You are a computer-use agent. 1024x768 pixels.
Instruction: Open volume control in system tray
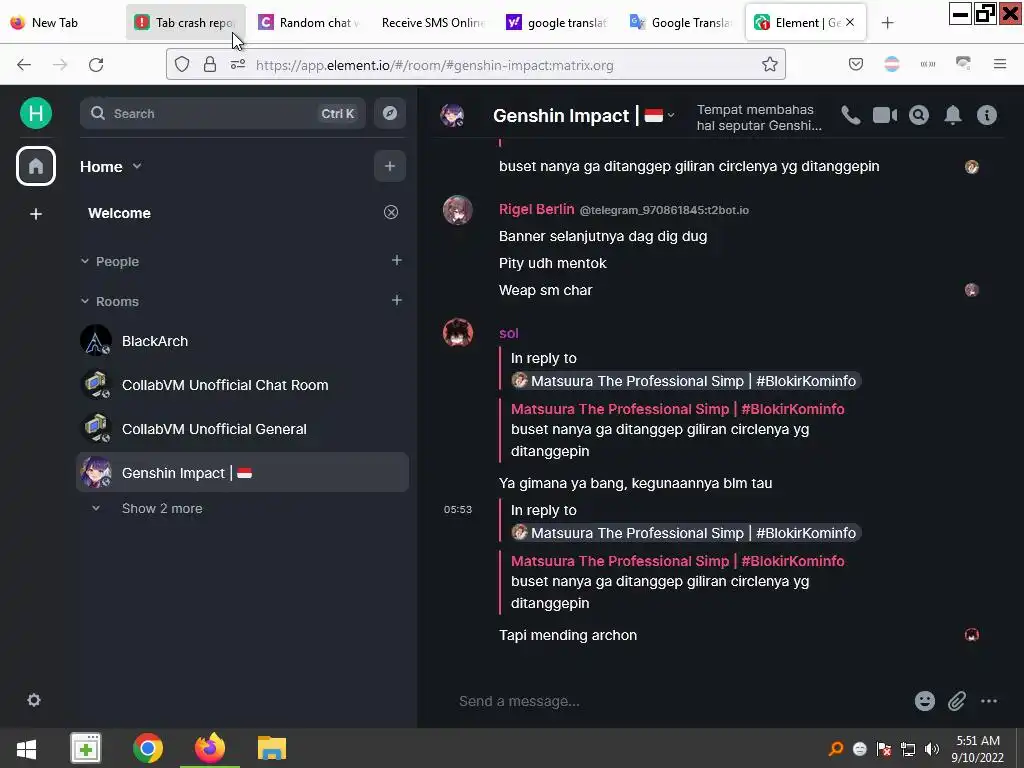tap(931, 749)
